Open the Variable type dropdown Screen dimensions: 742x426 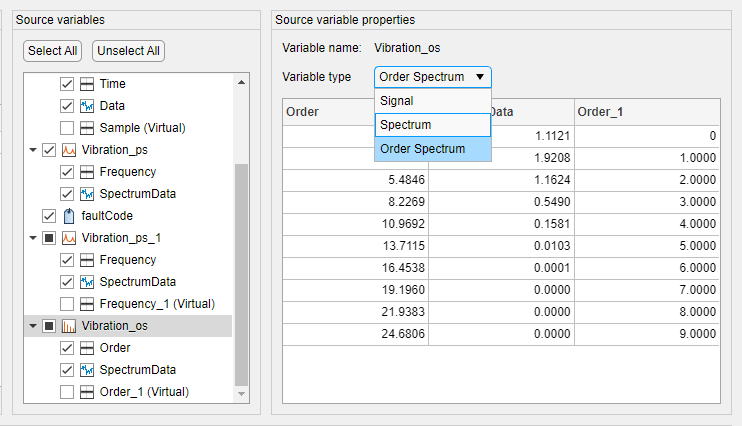click(x=432, y=76)
